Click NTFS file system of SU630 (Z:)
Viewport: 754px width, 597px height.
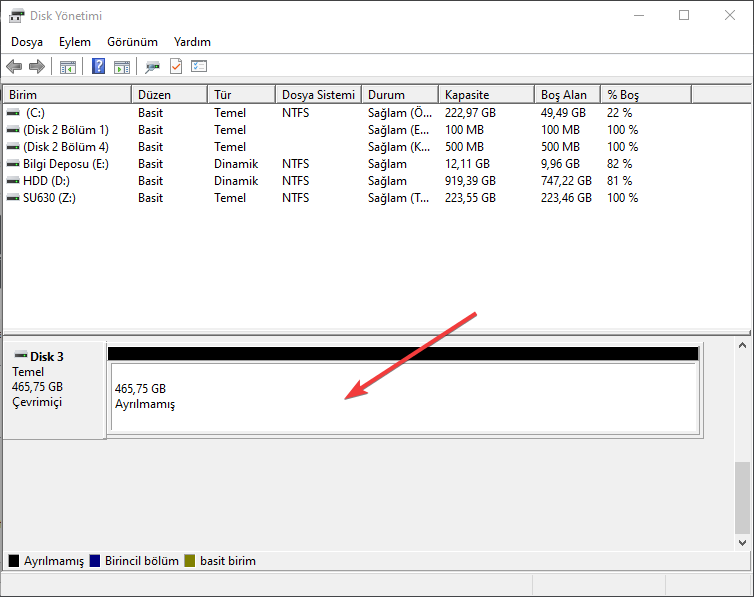click(x=295, y=198)
